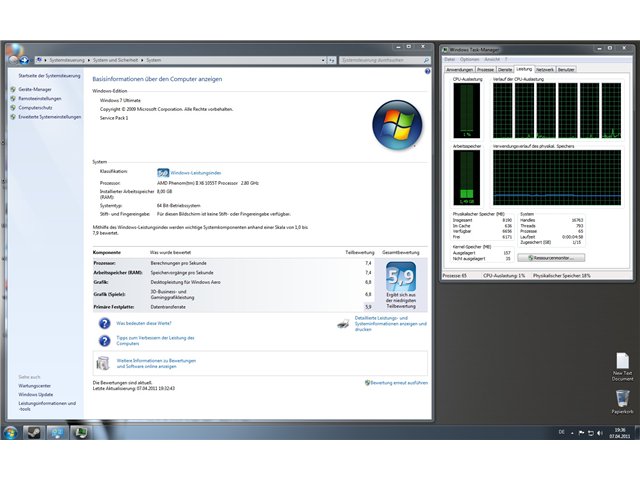
Task: Click the network icon in system tray
Action: click(x=590, y=433)
